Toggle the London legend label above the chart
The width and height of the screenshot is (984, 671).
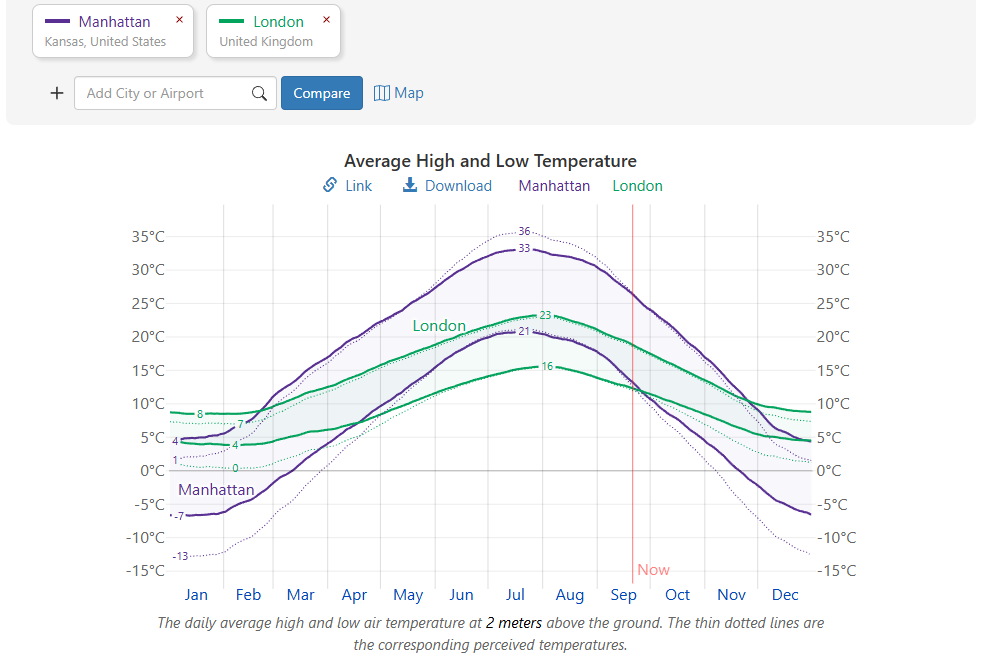638,186
